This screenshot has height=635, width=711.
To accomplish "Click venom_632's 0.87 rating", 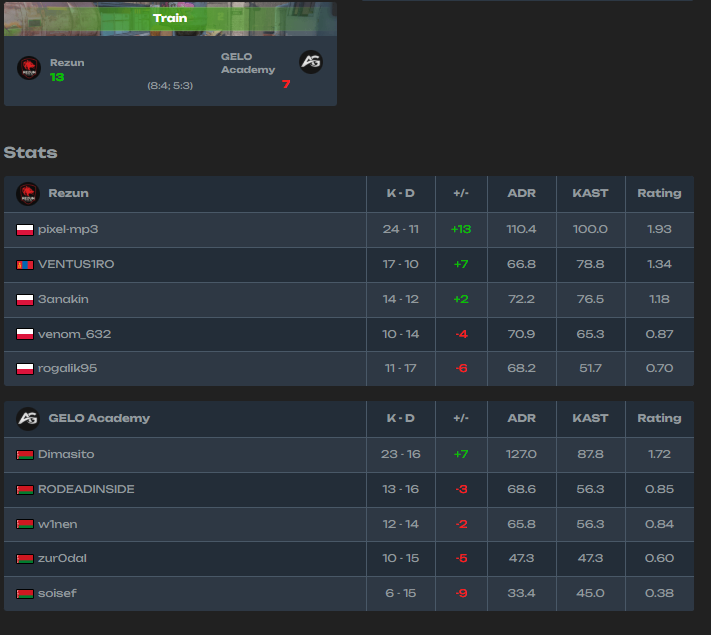I will pyautogui.click(x=659, y=334).
